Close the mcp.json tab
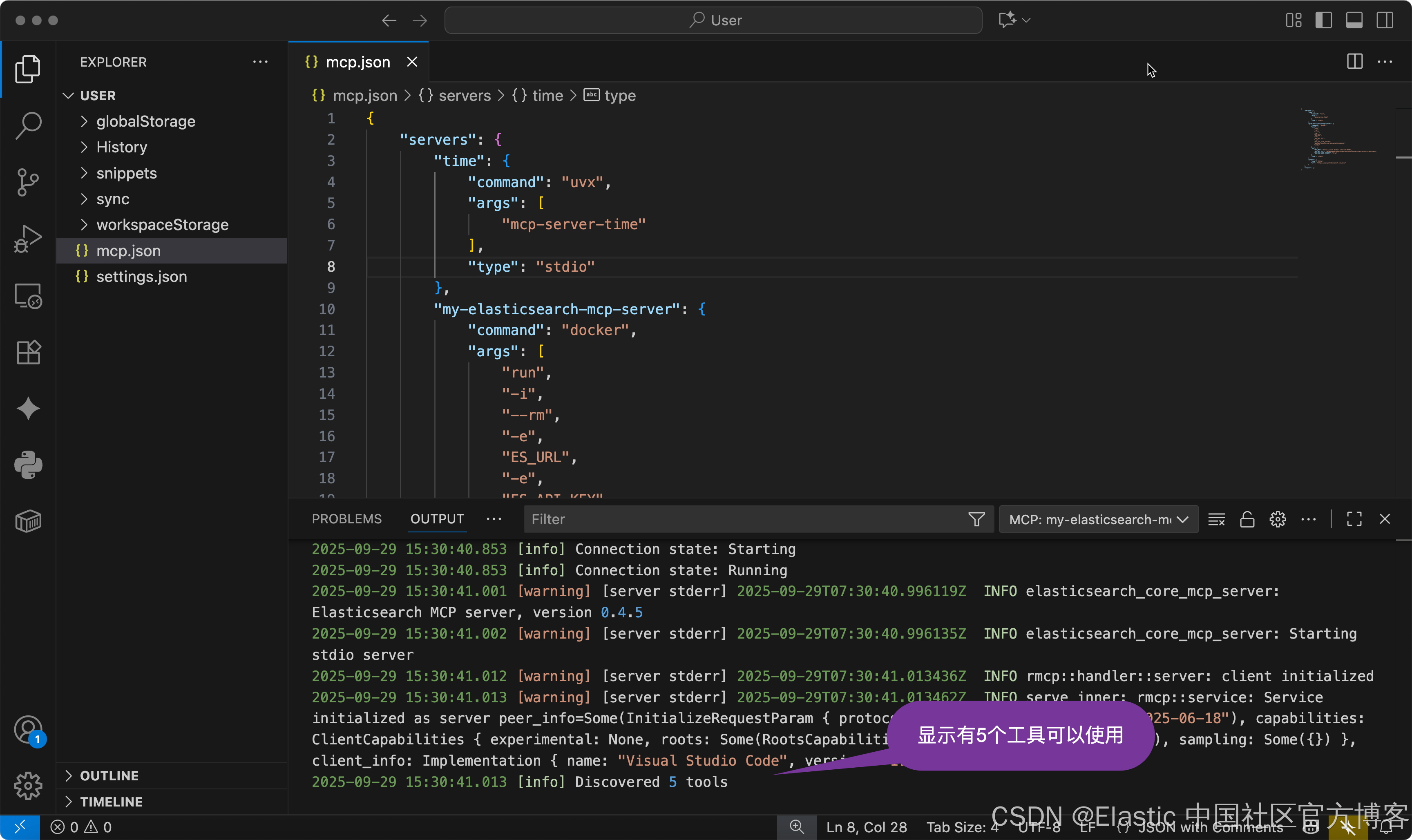The width and height of the screenshot is (1412, 840). [x=412, y=62]
